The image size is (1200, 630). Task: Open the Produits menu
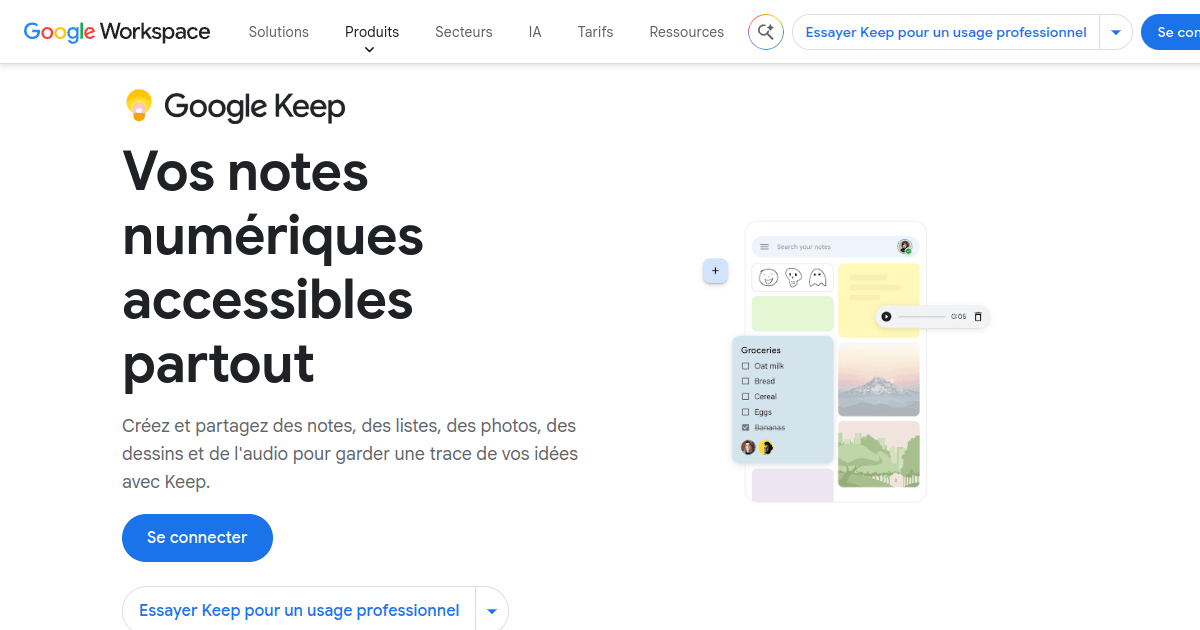tap(372, 32)
